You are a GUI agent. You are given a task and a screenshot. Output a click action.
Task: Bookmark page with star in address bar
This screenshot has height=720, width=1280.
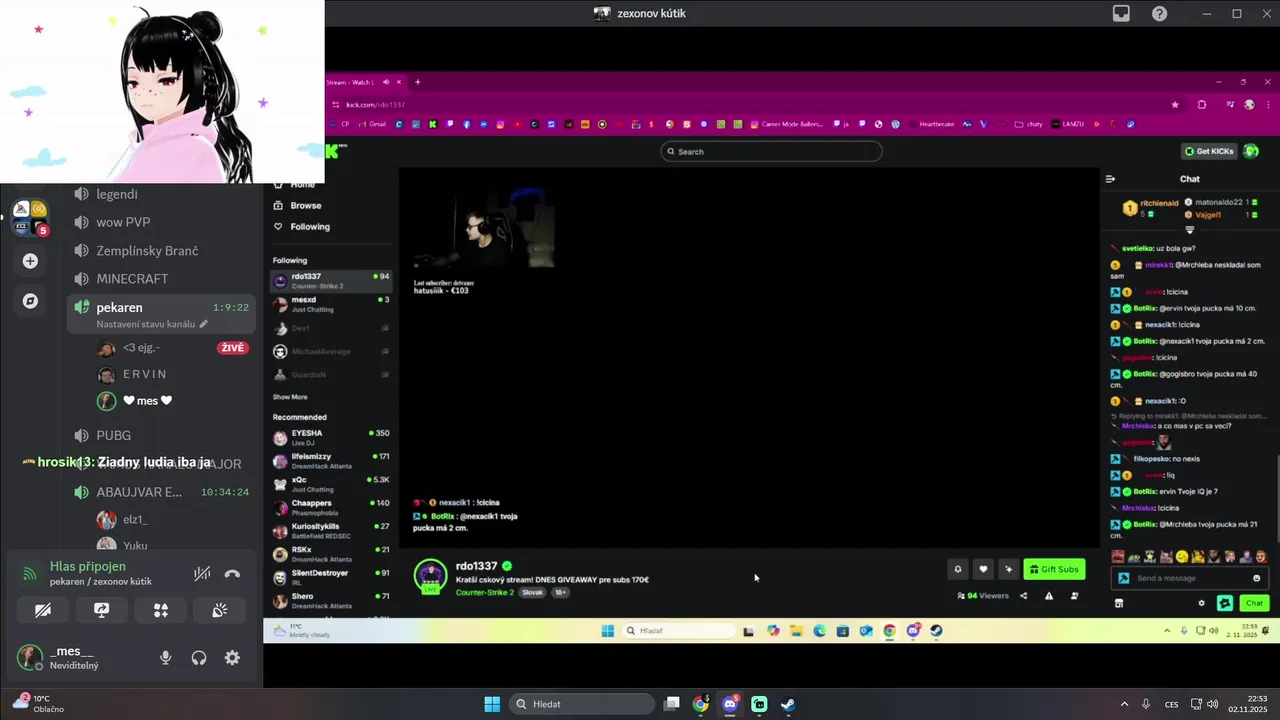click(1175, 104)
